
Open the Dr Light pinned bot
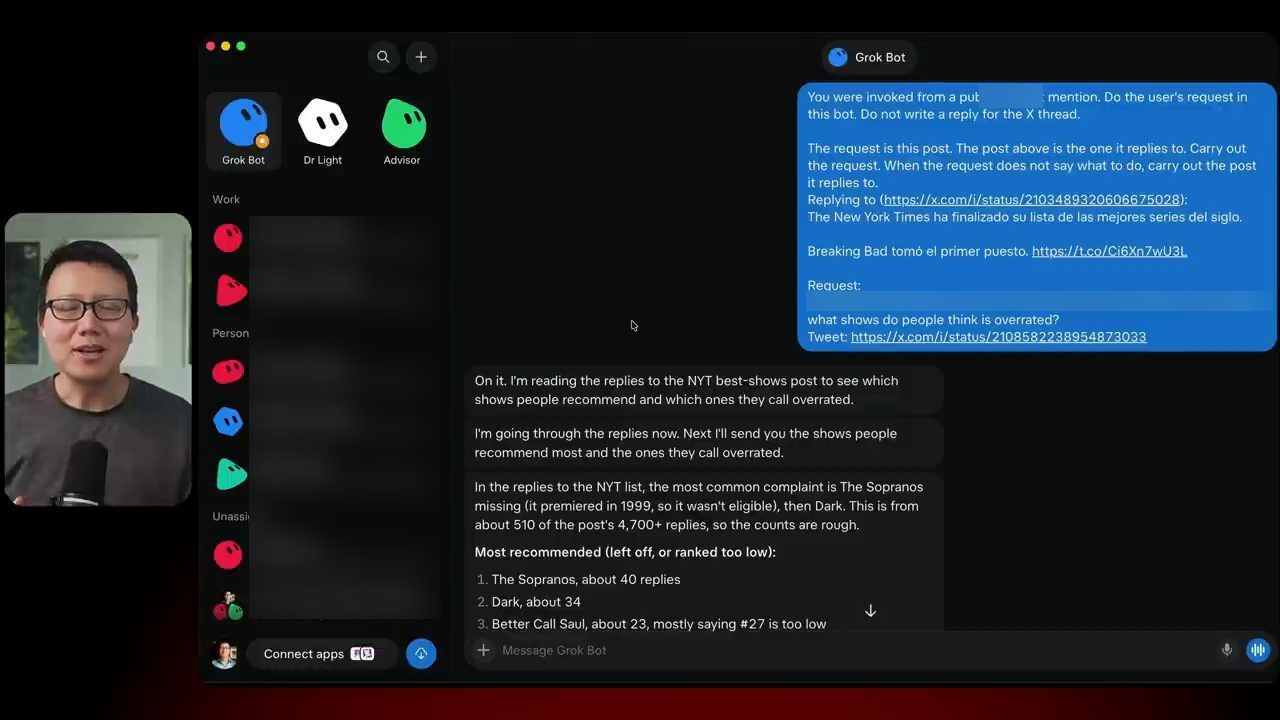323,131
